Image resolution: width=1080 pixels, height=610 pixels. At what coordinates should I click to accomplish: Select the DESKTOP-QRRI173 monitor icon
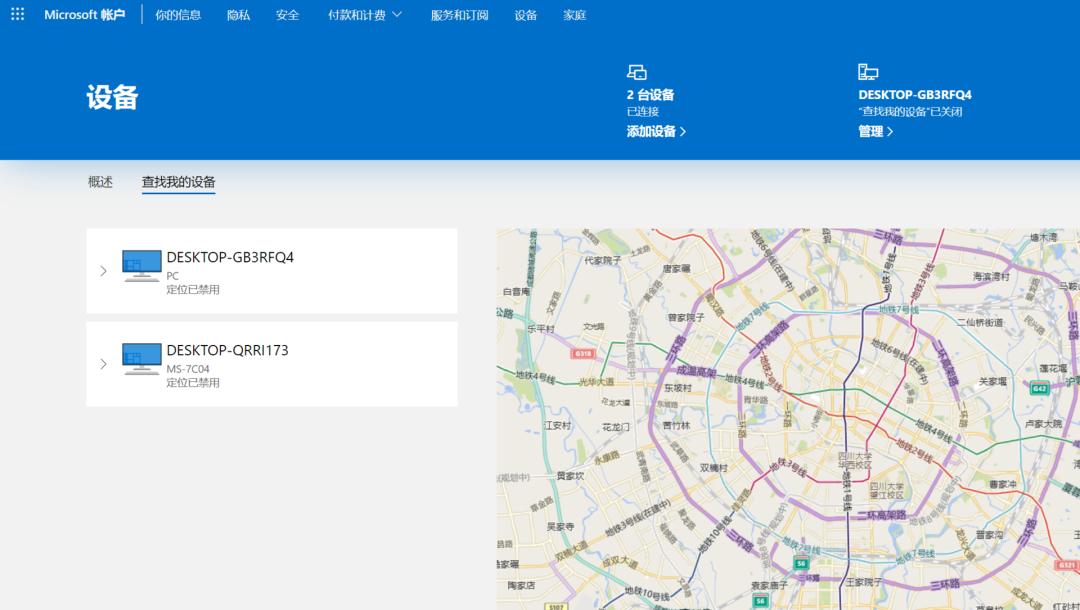(141, 357)
